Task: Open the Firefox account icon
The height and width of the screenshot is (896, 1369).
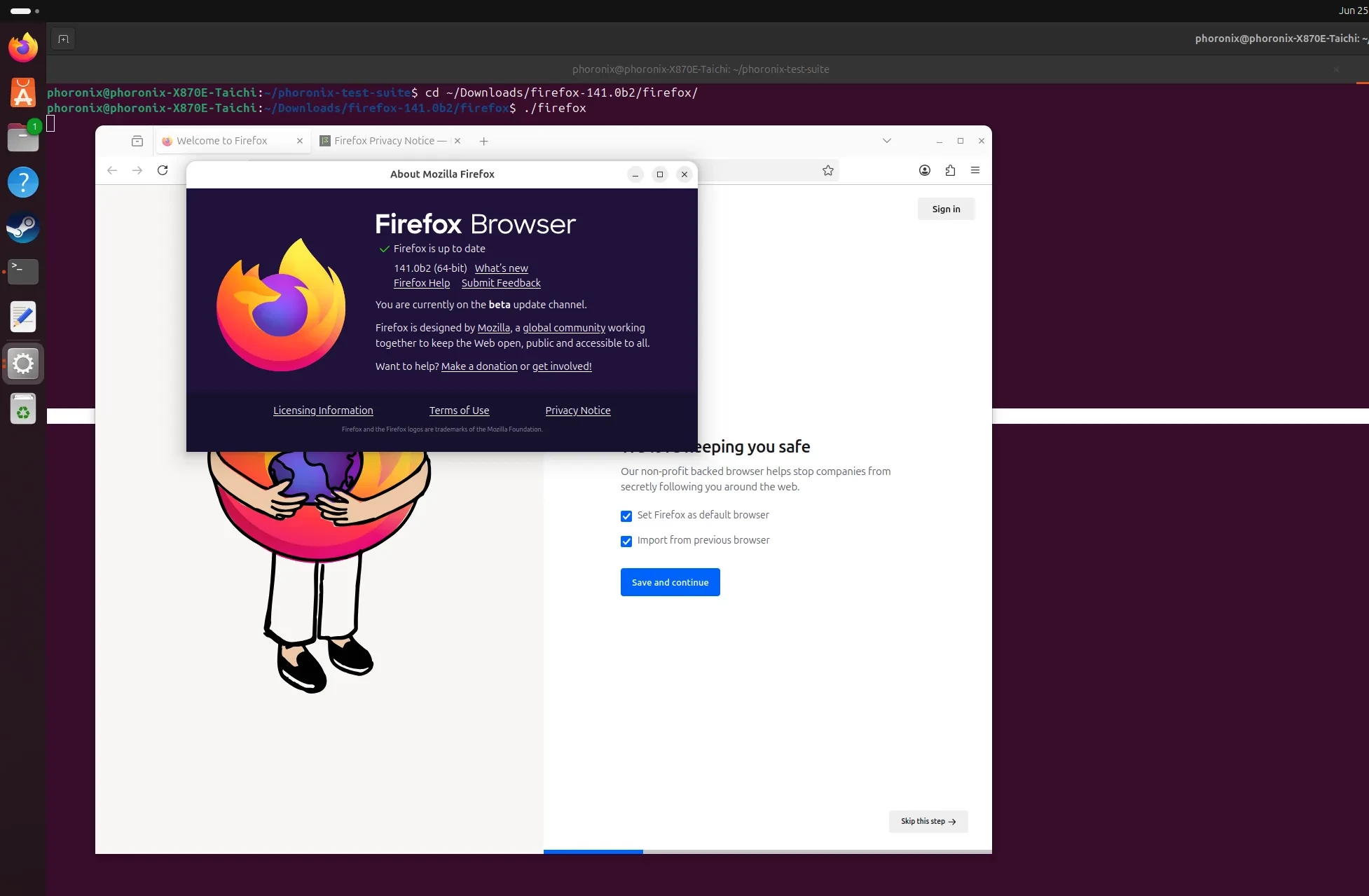Action: pyautogui.click(x=925, y=170)
